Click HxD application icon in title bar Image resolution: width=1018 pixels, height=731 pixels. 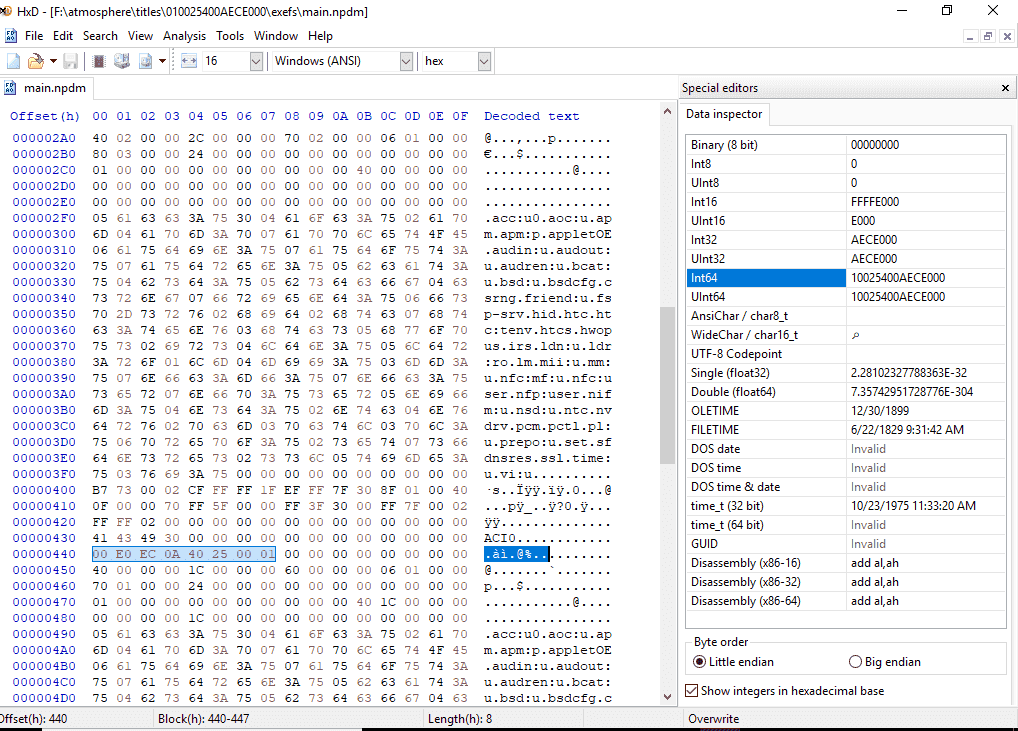point(6,11)
